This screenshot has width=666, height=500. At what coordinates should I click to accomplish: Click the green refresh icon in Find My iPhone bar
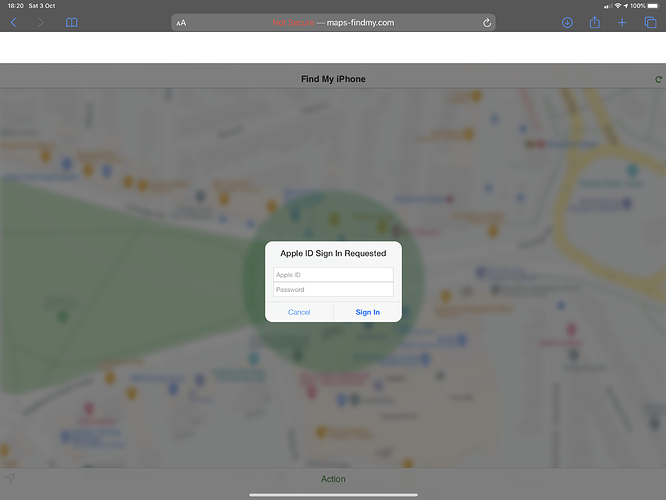click(658, 79)
